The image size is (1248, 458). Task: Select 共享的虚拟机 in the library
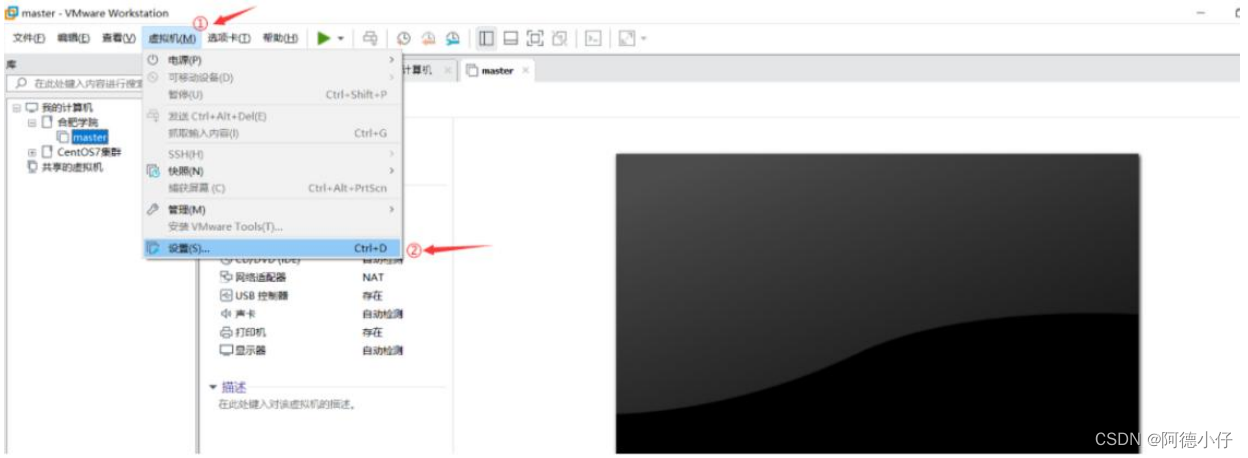click(x=72, y=167)
